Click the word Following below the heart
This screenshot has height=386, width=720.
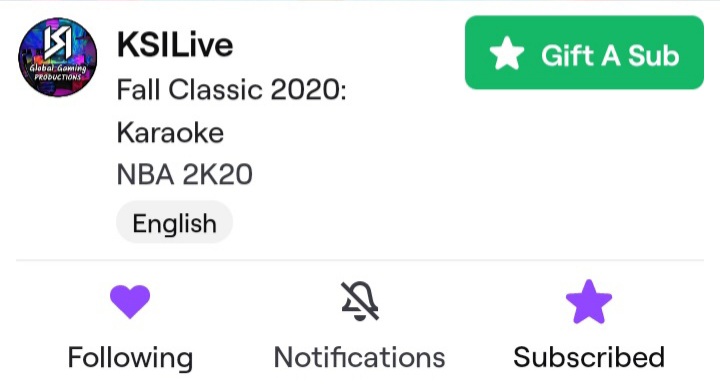(x=130, y=358)
